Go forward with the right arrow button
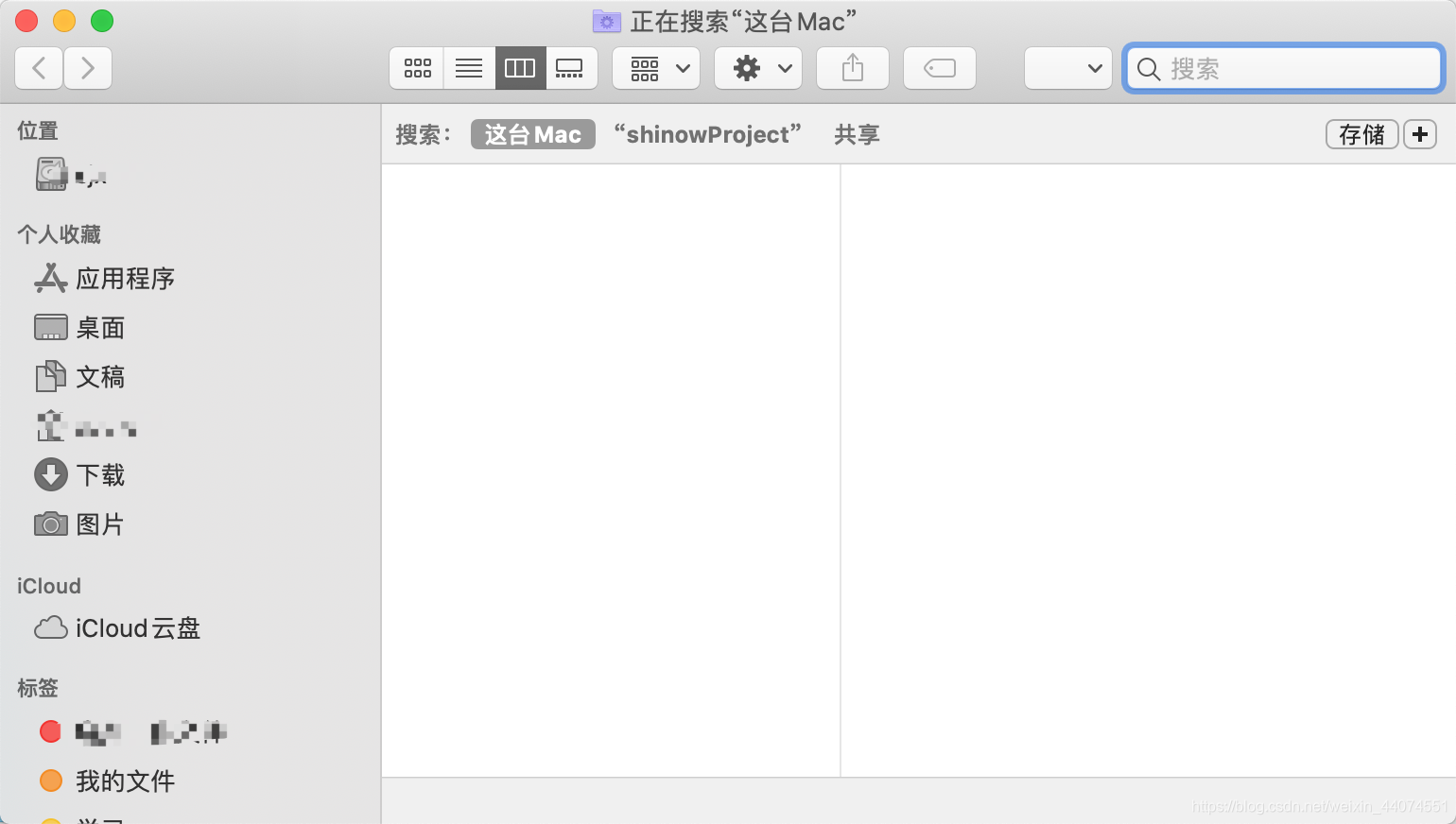The width and height of the screenshot is (1456, 824). click(88, 68)
